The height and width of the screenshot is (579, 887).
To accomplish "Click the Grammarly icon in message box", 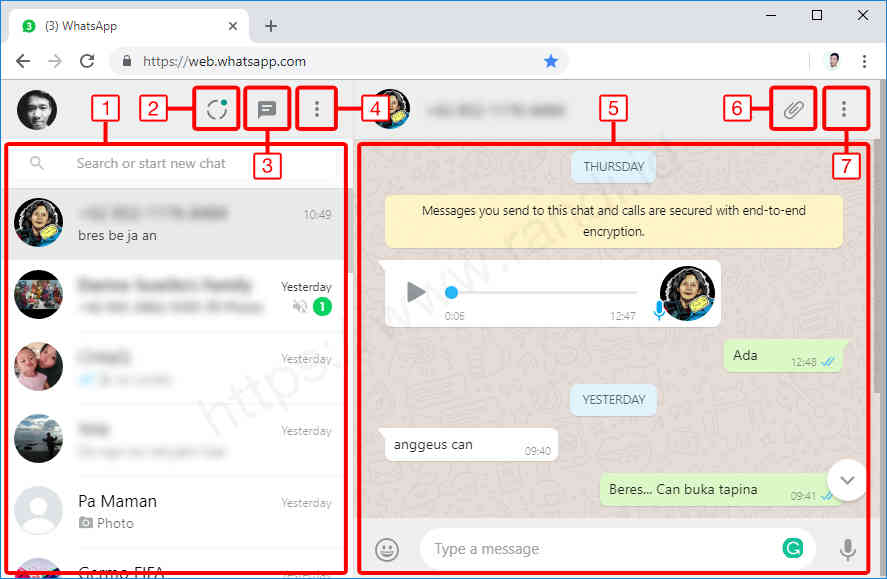I will (x=793, y=548).
